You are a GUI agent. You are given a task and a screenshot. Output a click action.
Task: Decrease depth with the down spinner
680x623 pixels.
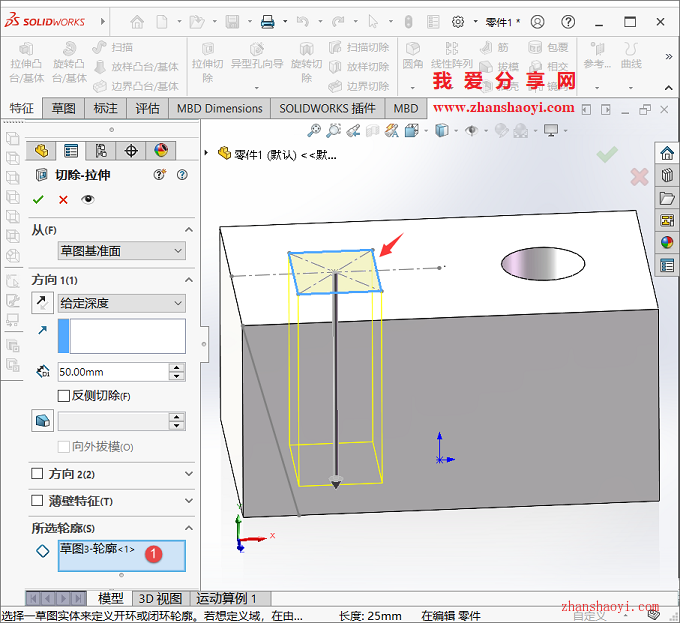coord(177,376)
